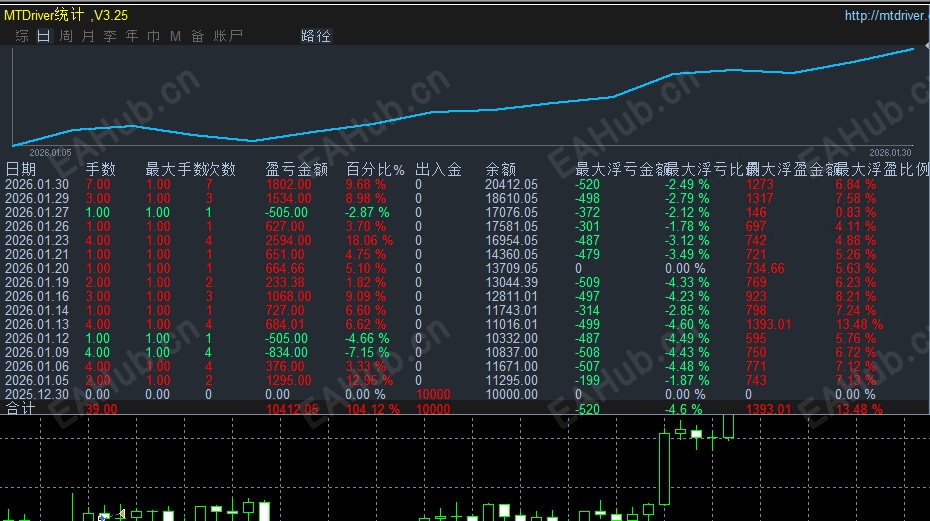This screenshot has height=521, width=930.
Task: Select the M tab
Action: pos(175,36)
